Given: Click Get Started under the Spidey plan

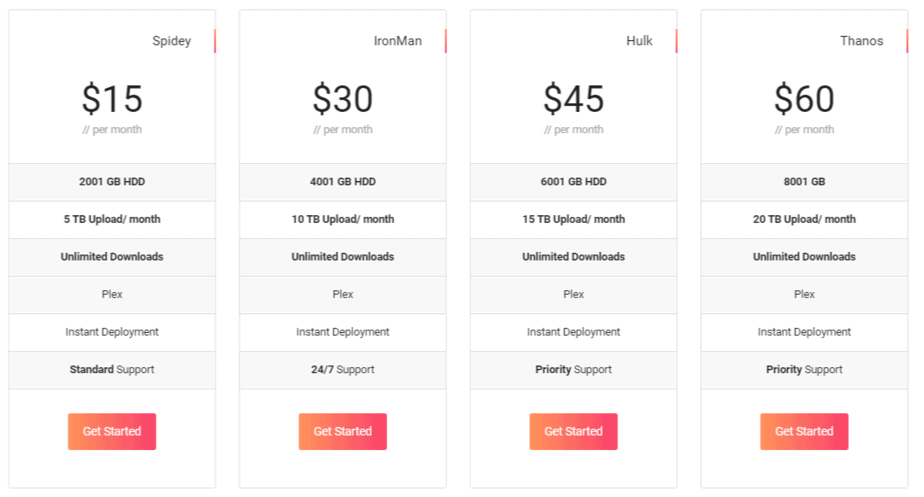Looking at the screenshot, I should click(112, 432).
